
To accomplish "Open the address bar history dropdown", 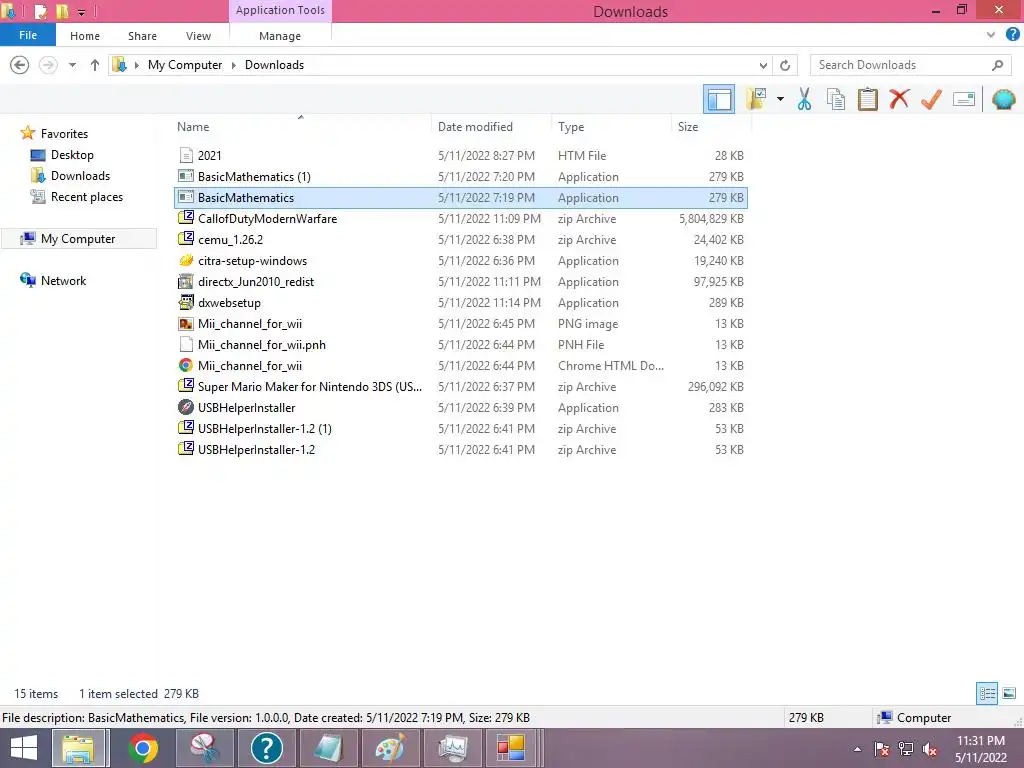I will (763, 65).
